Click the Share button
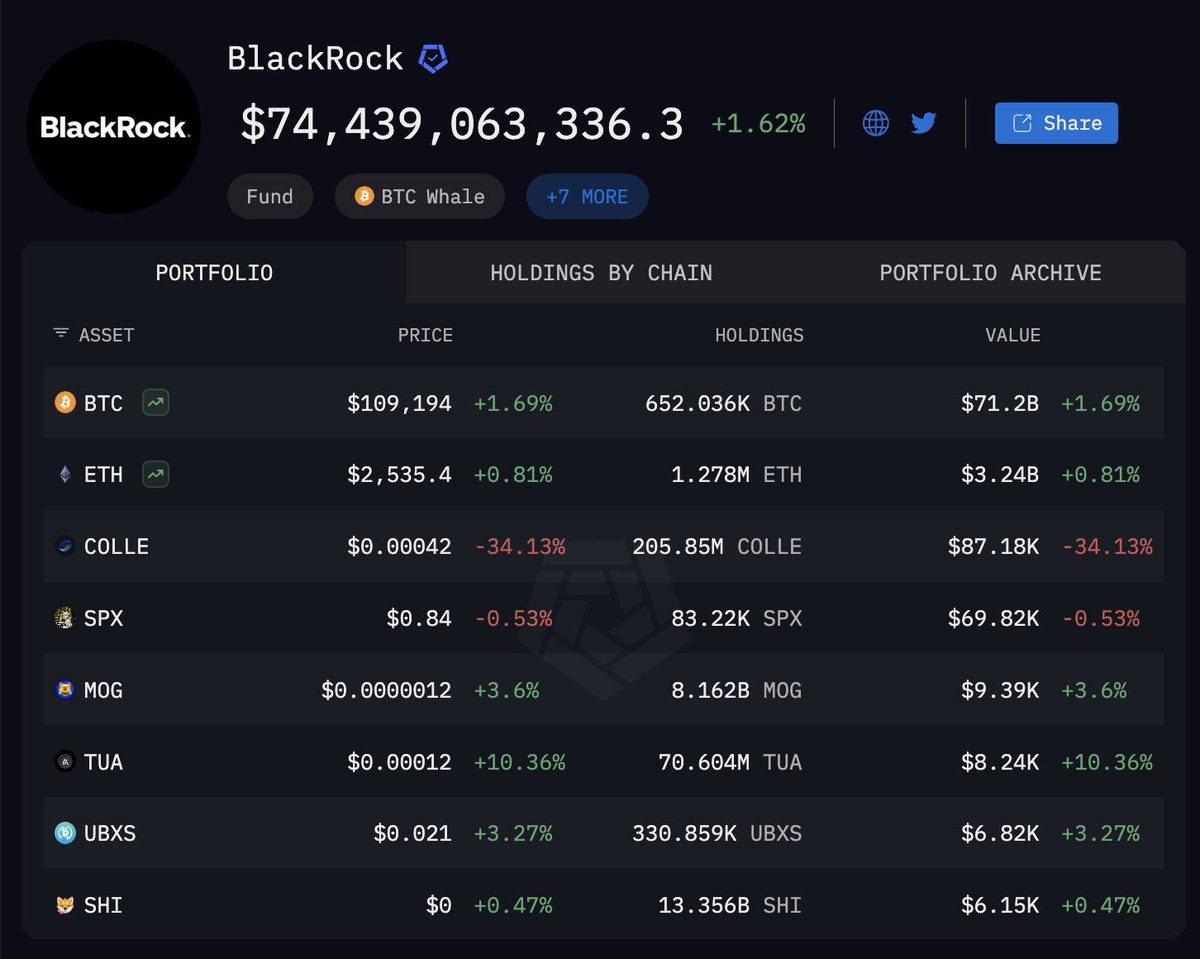1200x959 pixels. 1056,123
